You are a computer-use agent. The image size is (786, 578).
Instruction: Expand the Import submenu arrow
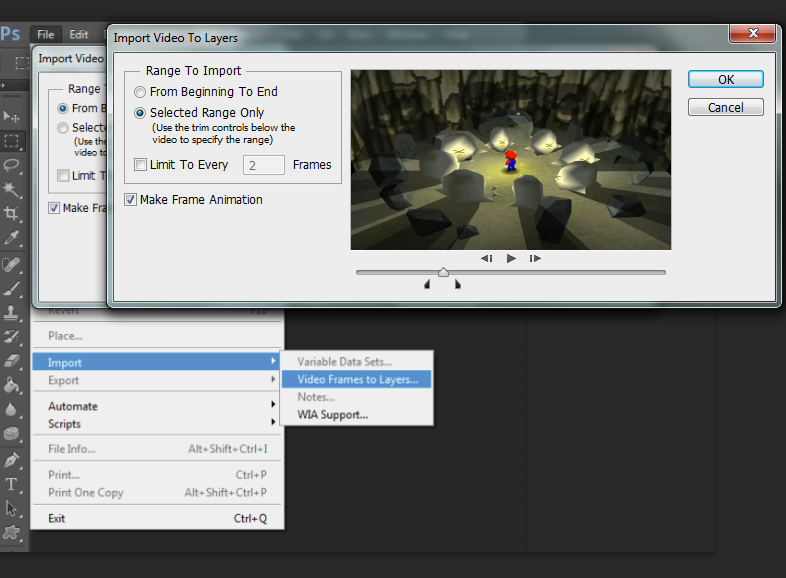pos(273,361)
